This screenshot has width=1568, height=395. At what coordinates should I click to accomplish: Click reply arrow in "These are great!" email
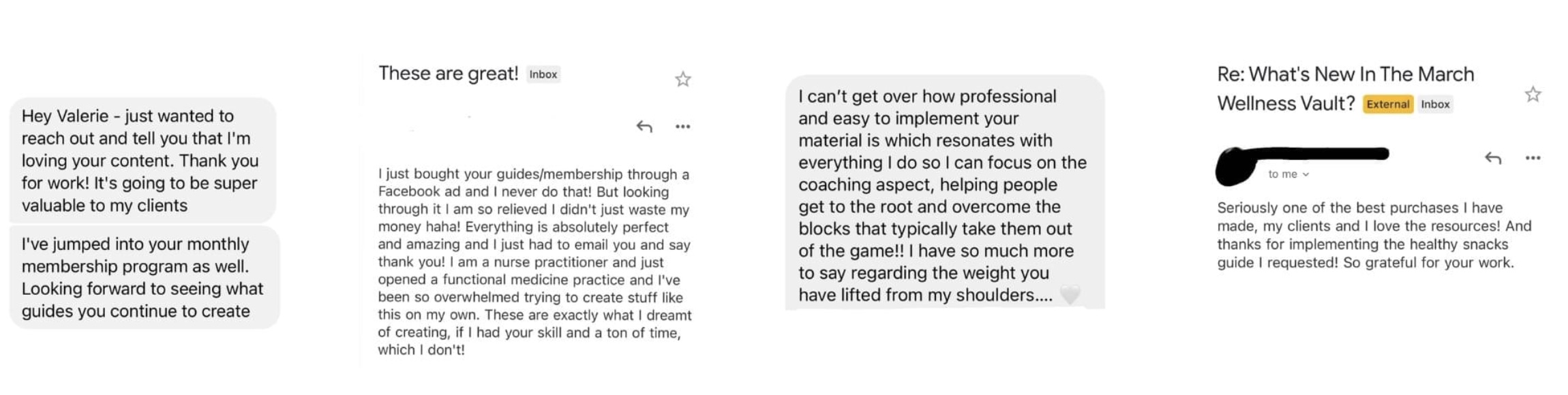coord(644,127)
